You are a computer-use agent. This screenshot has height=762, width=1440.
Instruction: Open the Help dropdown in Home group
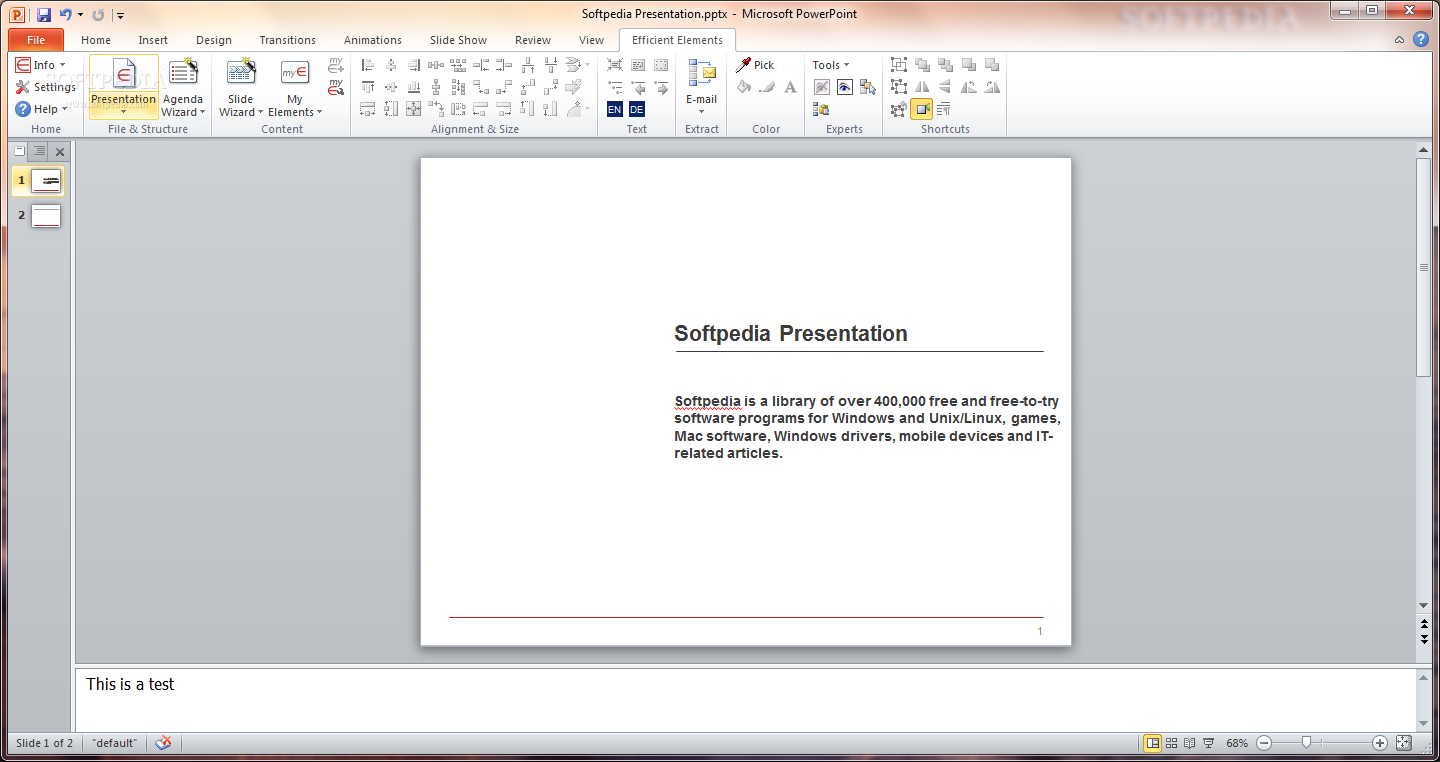tap(41, 109)
